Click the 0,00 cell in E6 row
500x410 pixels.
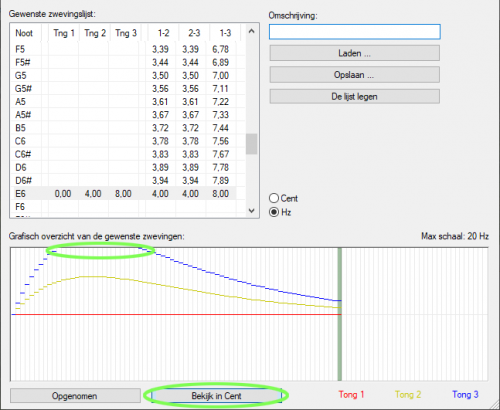point(63,194)
